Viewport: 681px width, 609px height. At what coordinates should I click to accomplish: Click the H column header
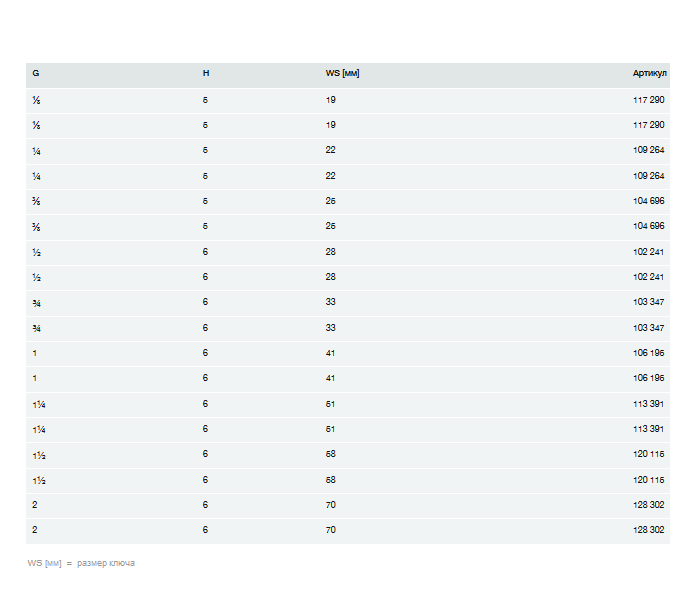click(206, 73)
